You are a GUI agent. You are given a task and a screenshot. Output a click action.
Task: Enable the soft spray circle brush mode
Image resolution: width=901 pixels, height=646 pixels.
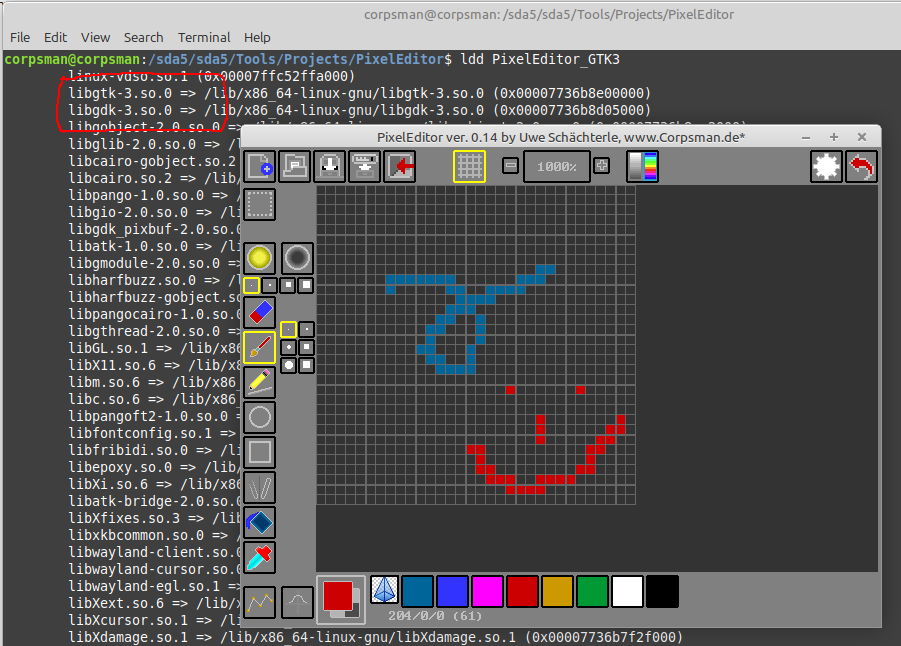click(x=296, y=258)
